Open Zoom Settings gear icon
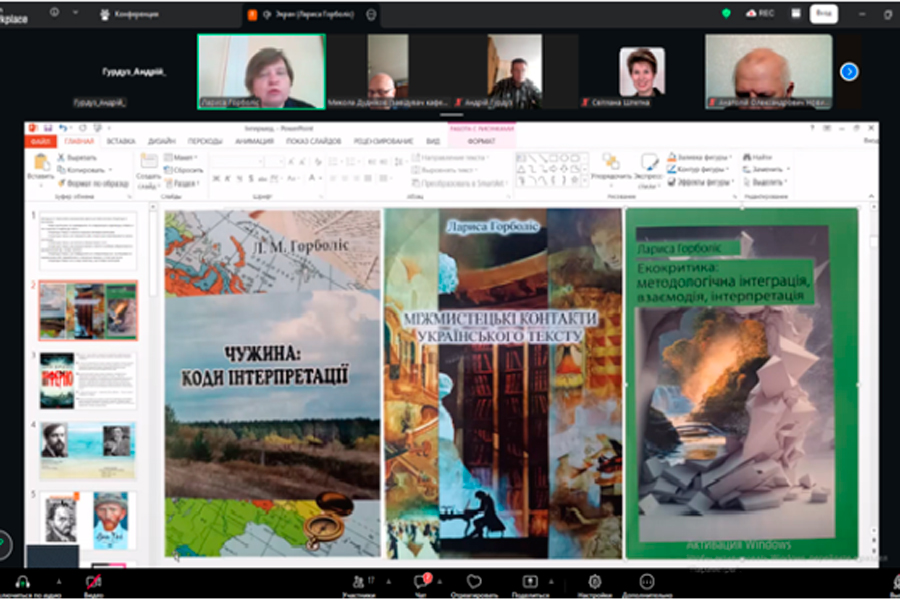The image size is (900, 600). click(595, 582)
